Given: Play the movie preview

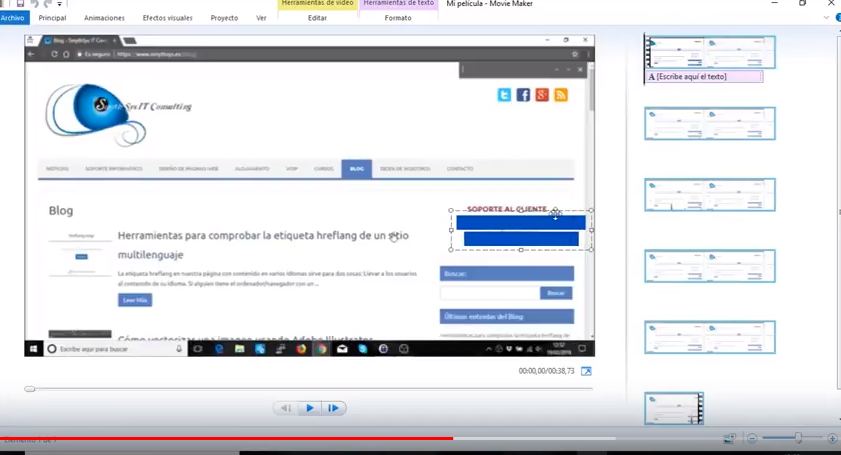Looking at the screenshot, I should click(x=310, y=408).
